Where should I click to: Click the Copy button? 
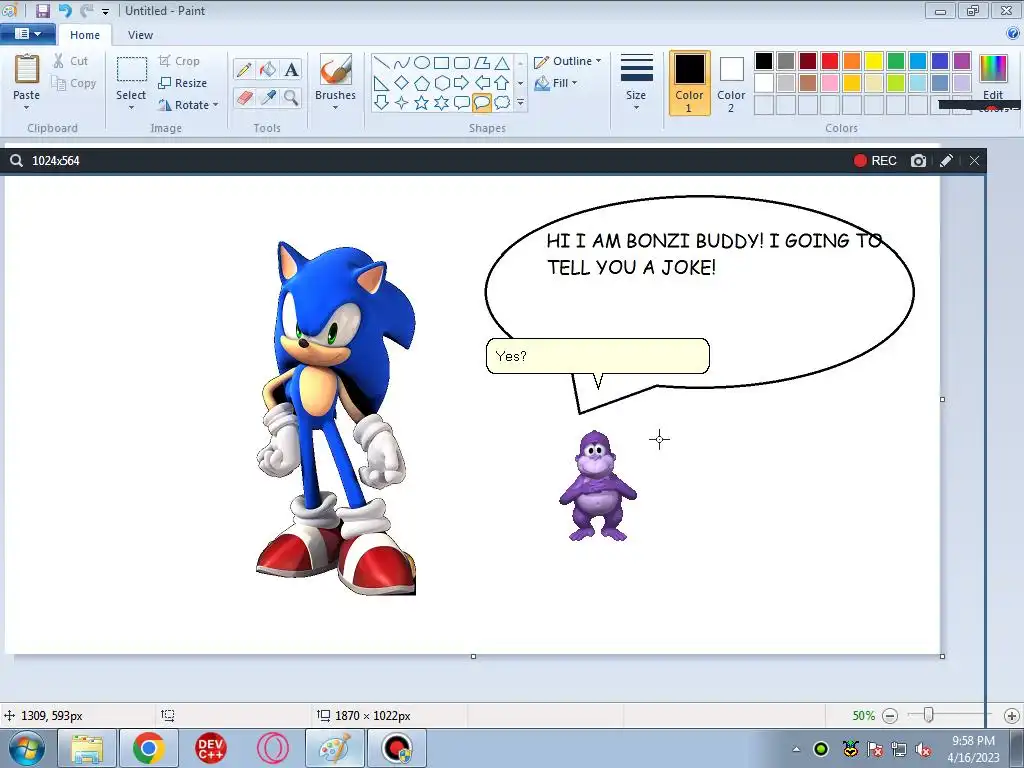[x=74, y=83]
